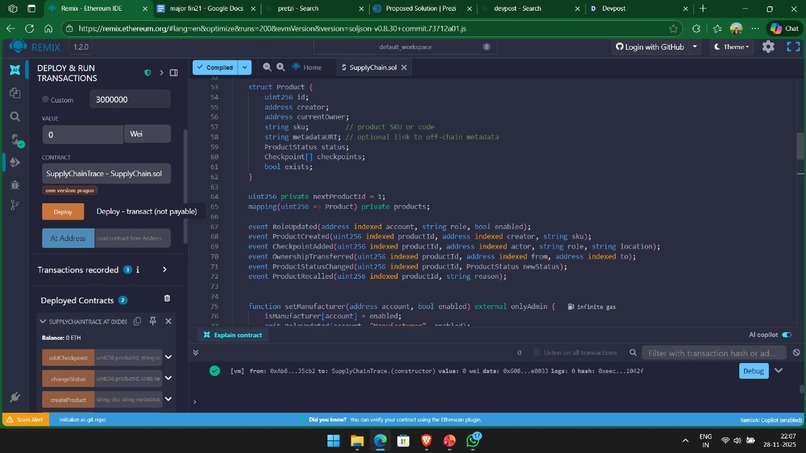
Task: Expand the Transactions recorded section
Action: pos(164,269)
